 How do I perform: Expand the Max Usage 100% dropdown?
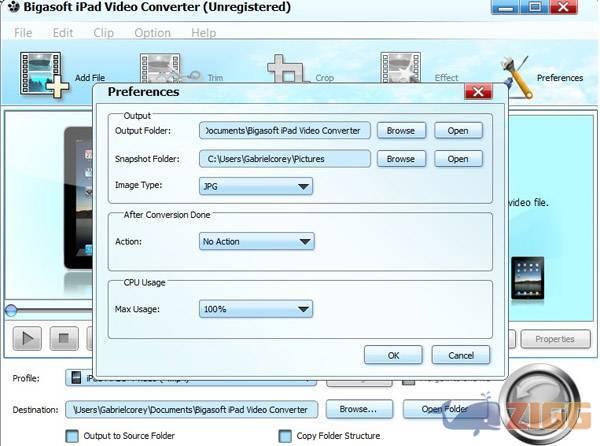256,309
